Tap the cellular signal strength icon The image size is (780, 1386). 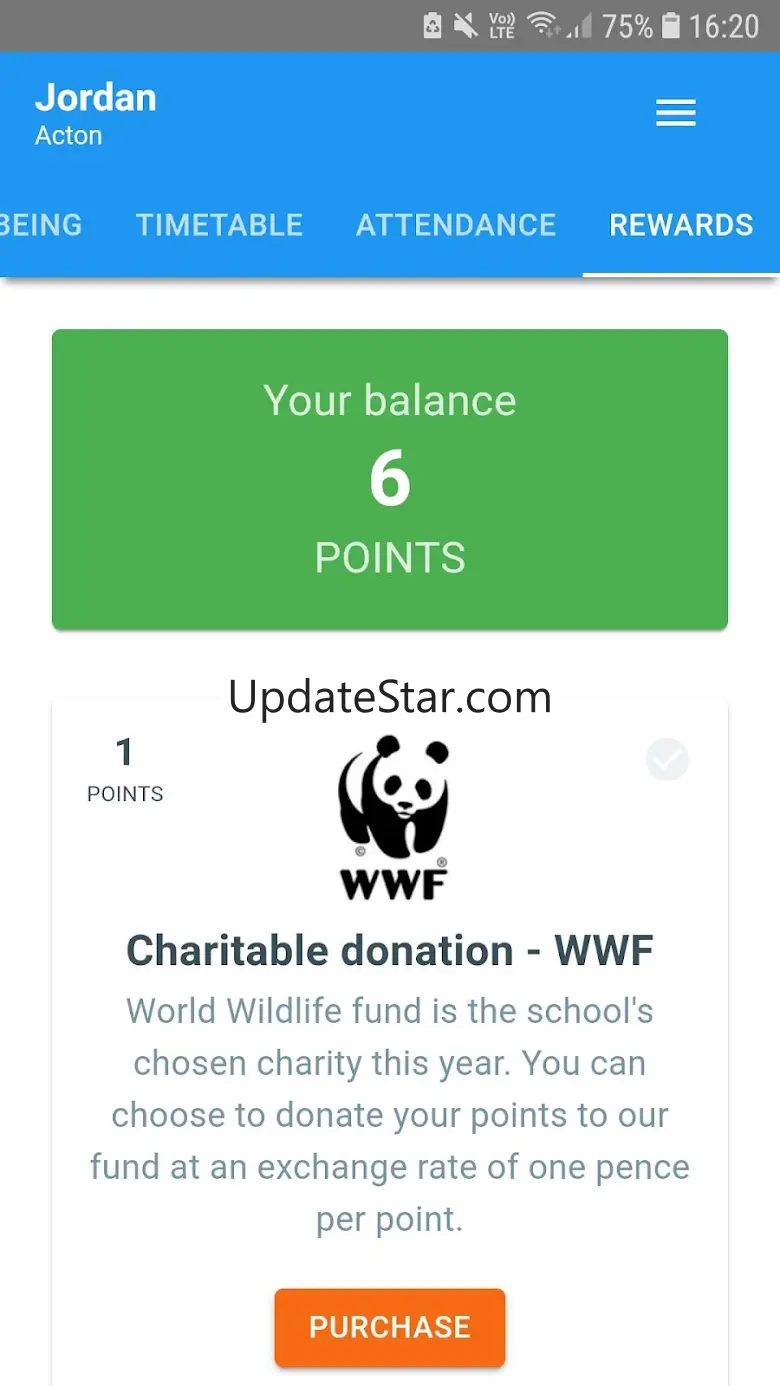(579, 25)
